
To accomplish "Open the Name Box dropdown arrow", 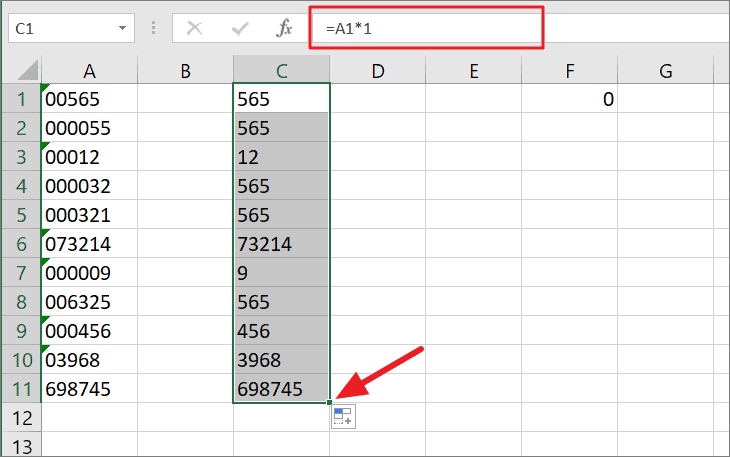I will click(122, 28).
